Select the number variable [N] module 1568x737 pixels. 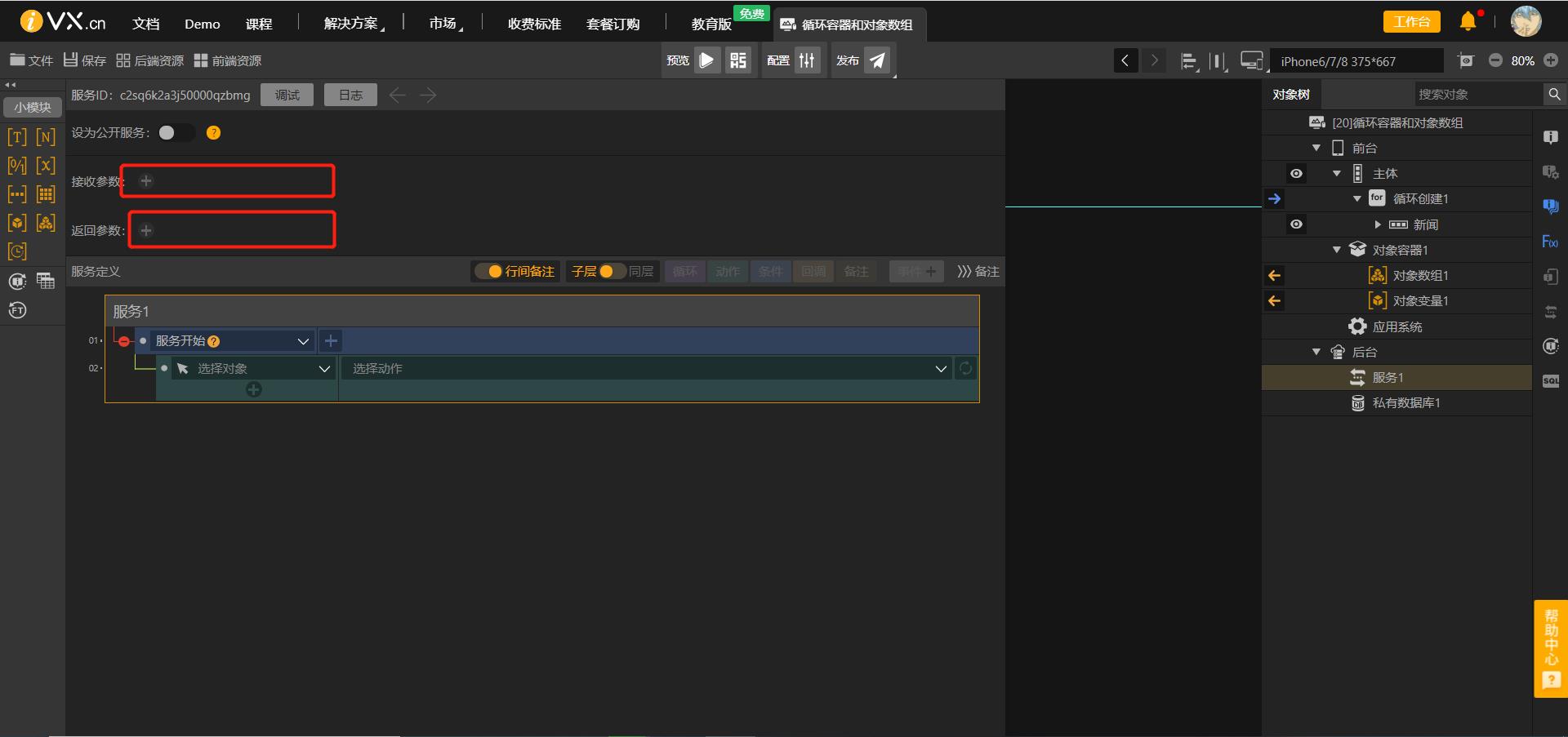point(46,136)
